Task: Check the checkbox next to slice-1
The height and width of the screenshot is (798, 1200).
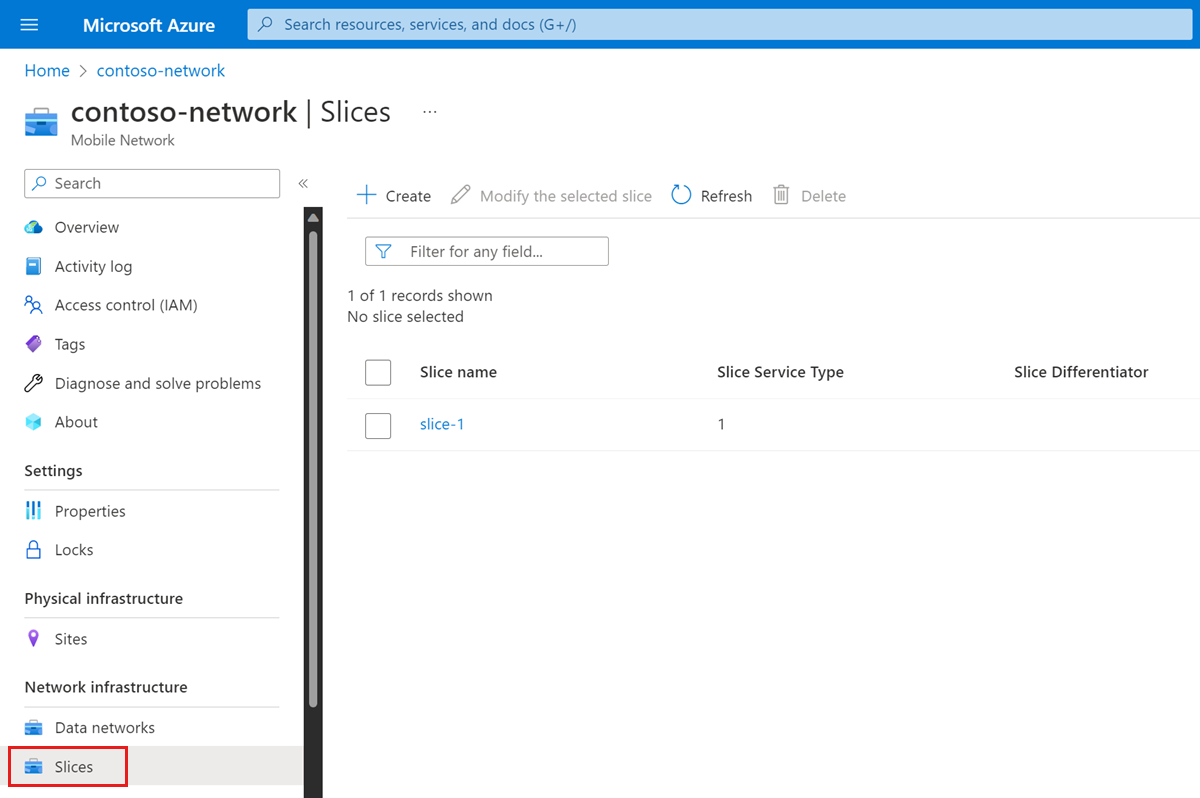Action: [x=378, y=425]
